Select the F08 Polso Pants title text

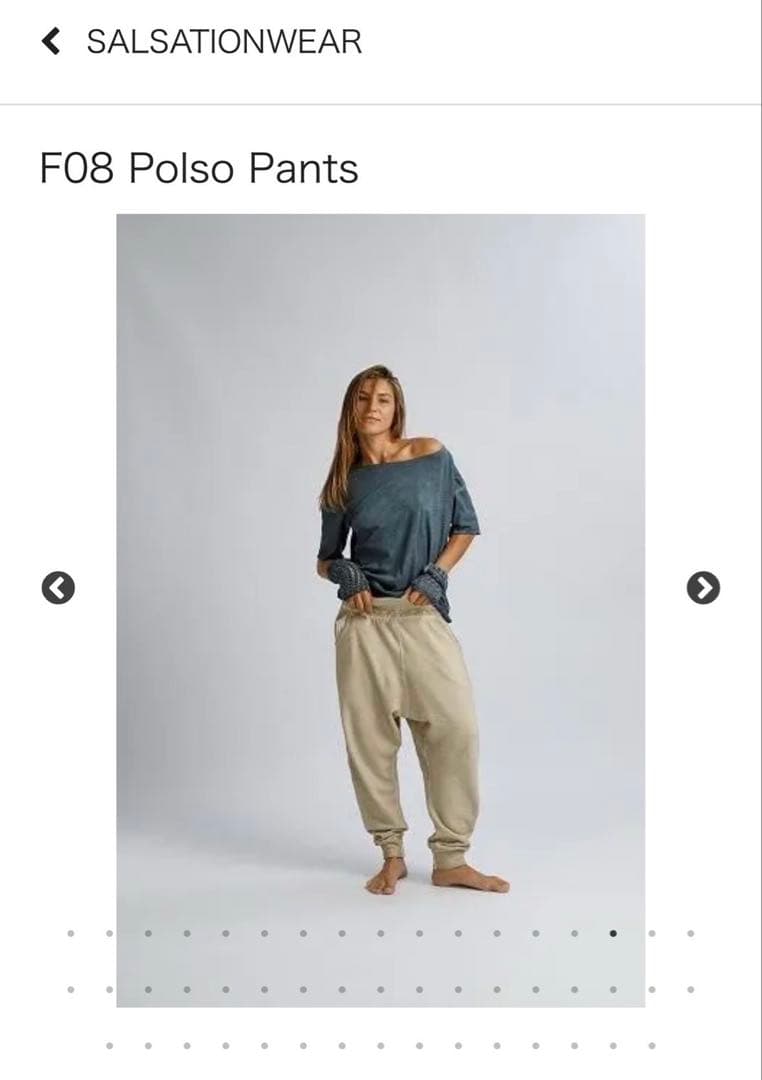pyautogui.click(x=199, y=168)
